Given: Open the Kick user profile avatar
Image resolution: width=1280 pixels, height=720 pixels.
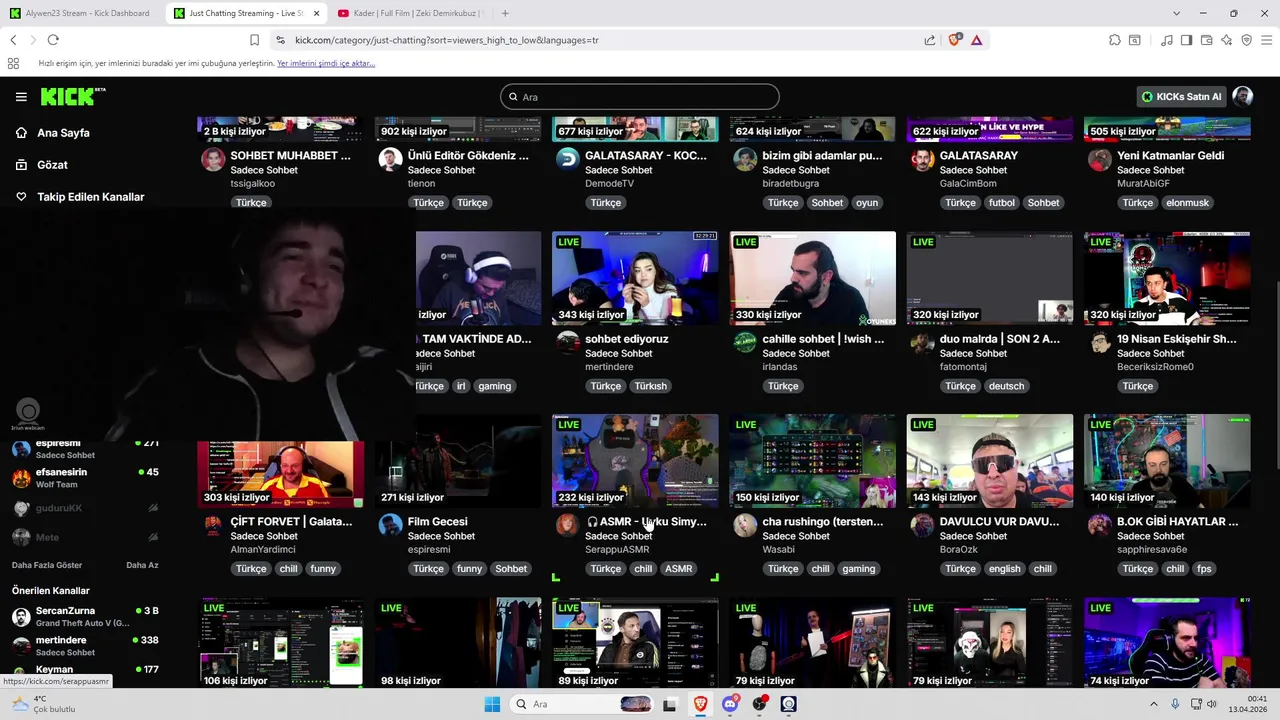Looking at the screenshot, I should 1243,97.
